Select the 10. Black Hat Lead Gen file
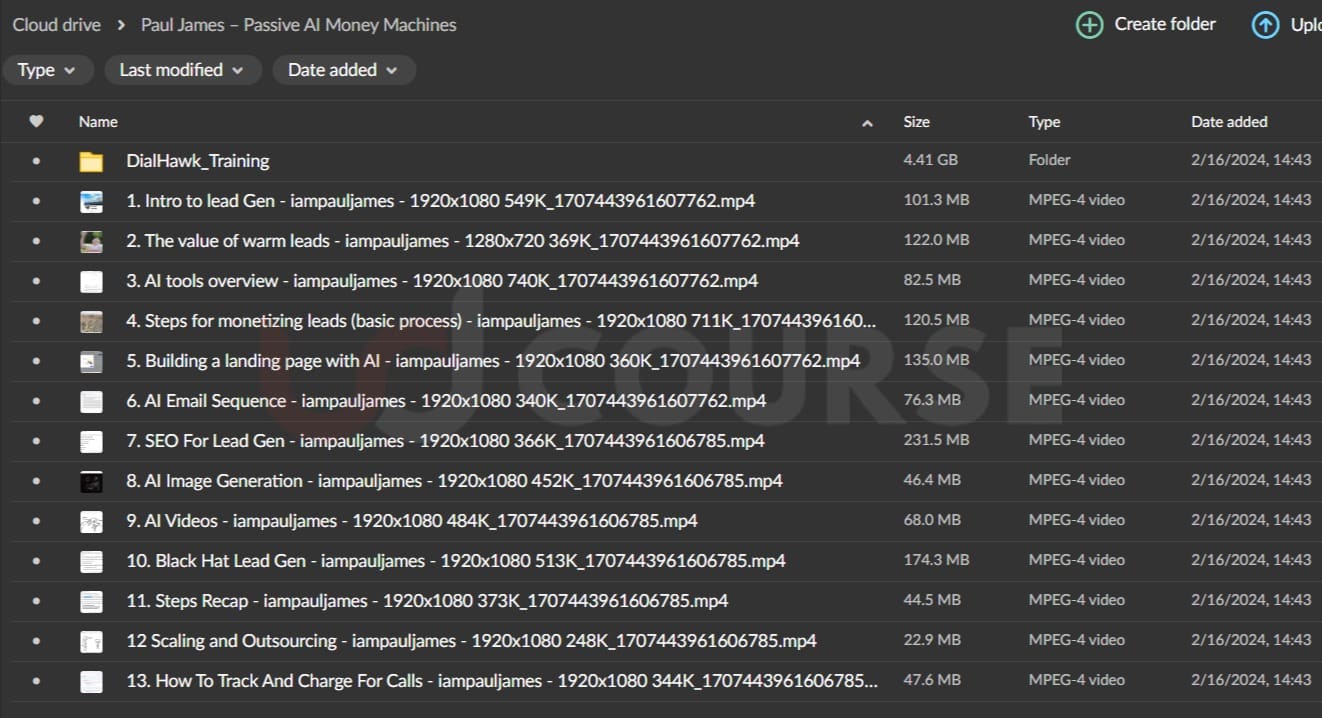 [455, 561]
